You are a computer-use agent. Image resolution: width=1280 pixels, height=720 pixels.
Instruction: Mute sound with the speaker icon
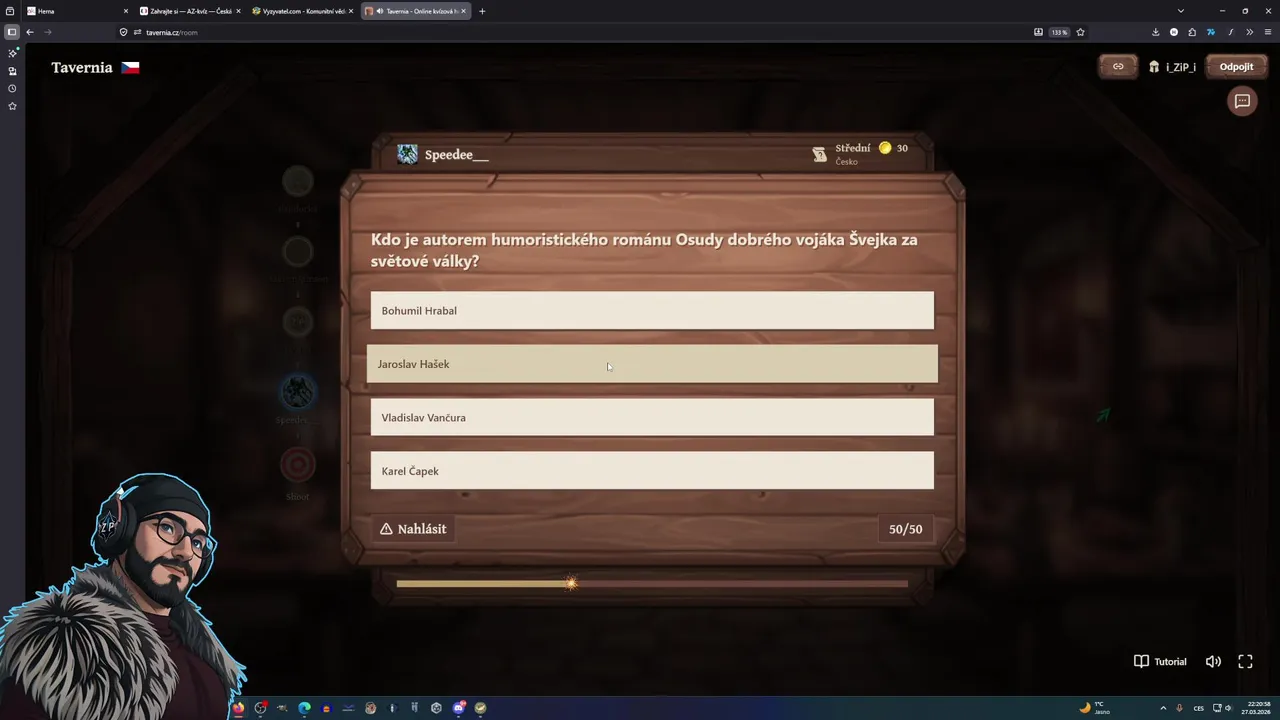[1213, 661]
